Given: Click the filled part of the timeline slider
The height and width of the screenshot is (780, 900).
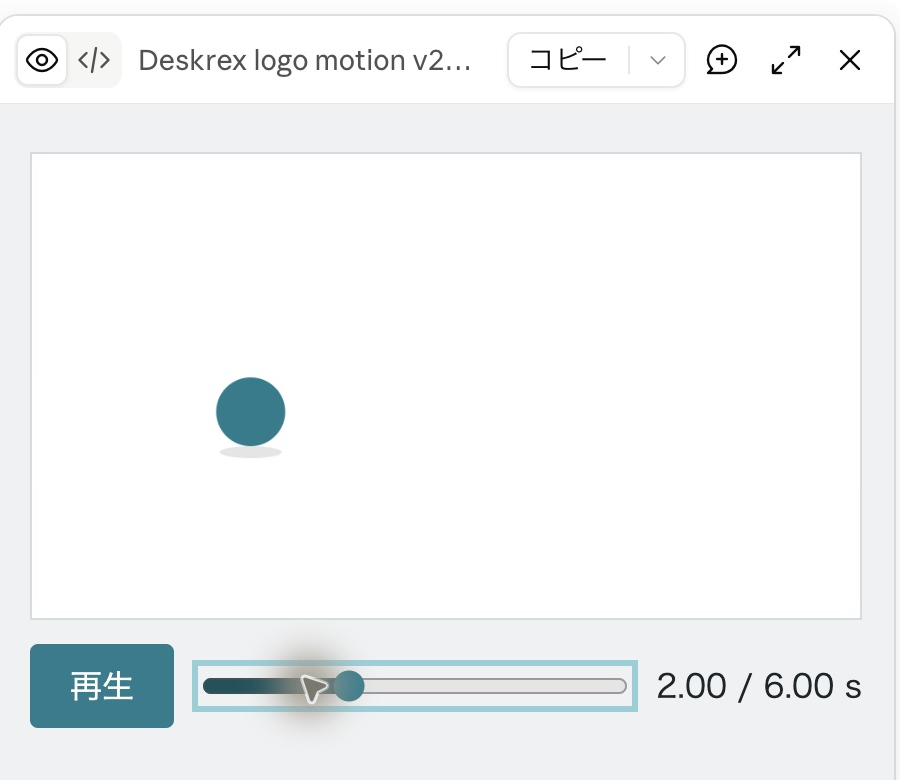Looking at the screenshot, I should (x=268, y=686).
